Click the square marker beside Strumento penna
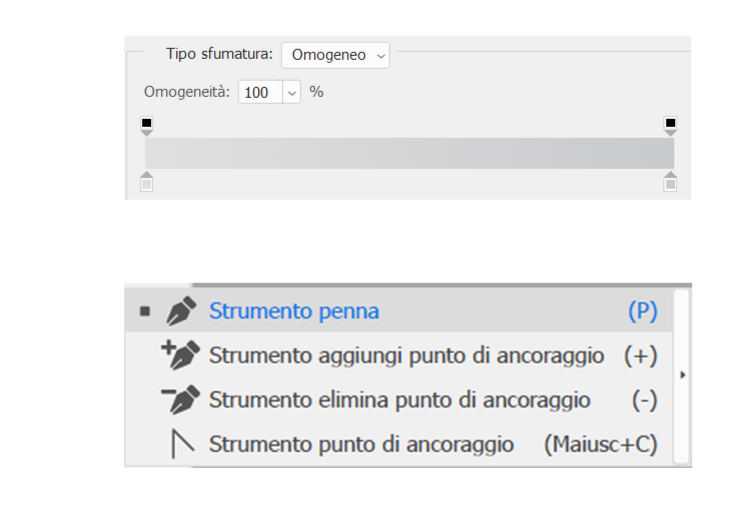The width and height of the screenshot is (754, 505). 145,311
